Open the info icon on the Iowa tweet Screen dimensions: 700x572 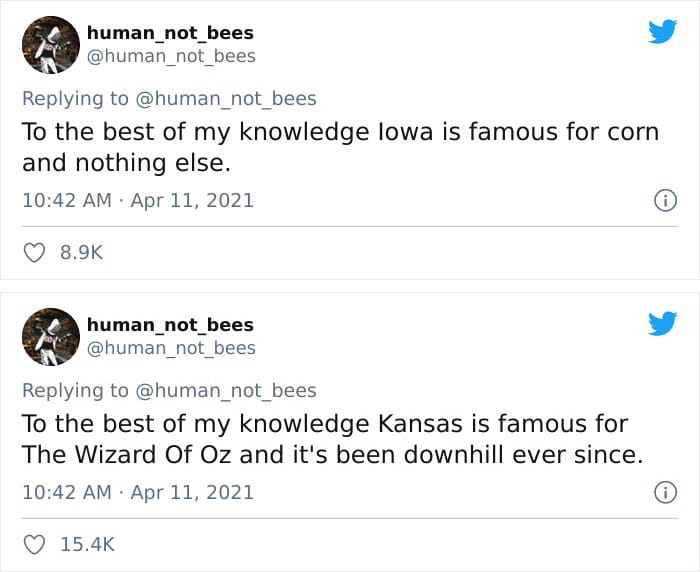(x=662, y=201)
